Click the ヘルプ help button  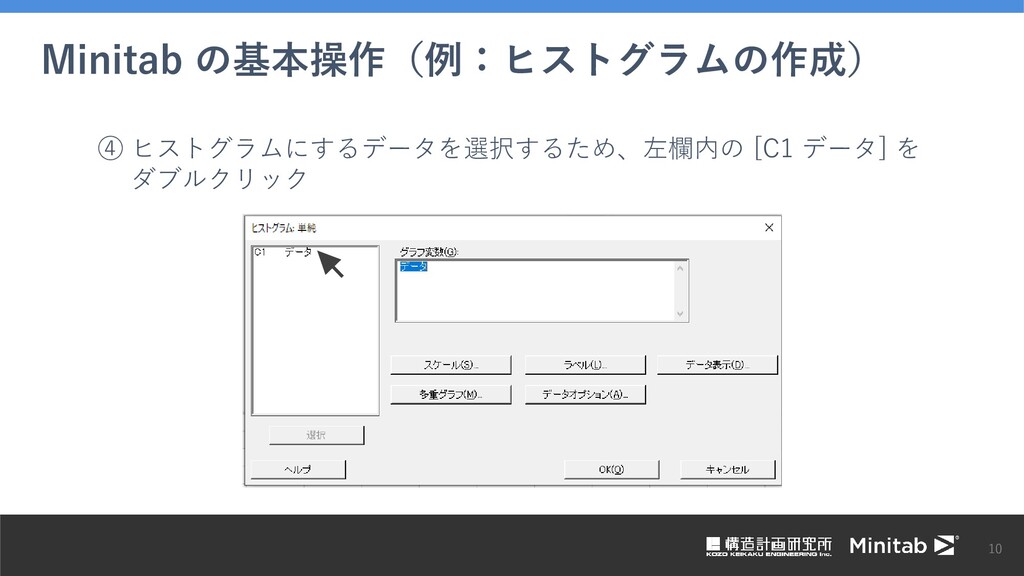298,470
